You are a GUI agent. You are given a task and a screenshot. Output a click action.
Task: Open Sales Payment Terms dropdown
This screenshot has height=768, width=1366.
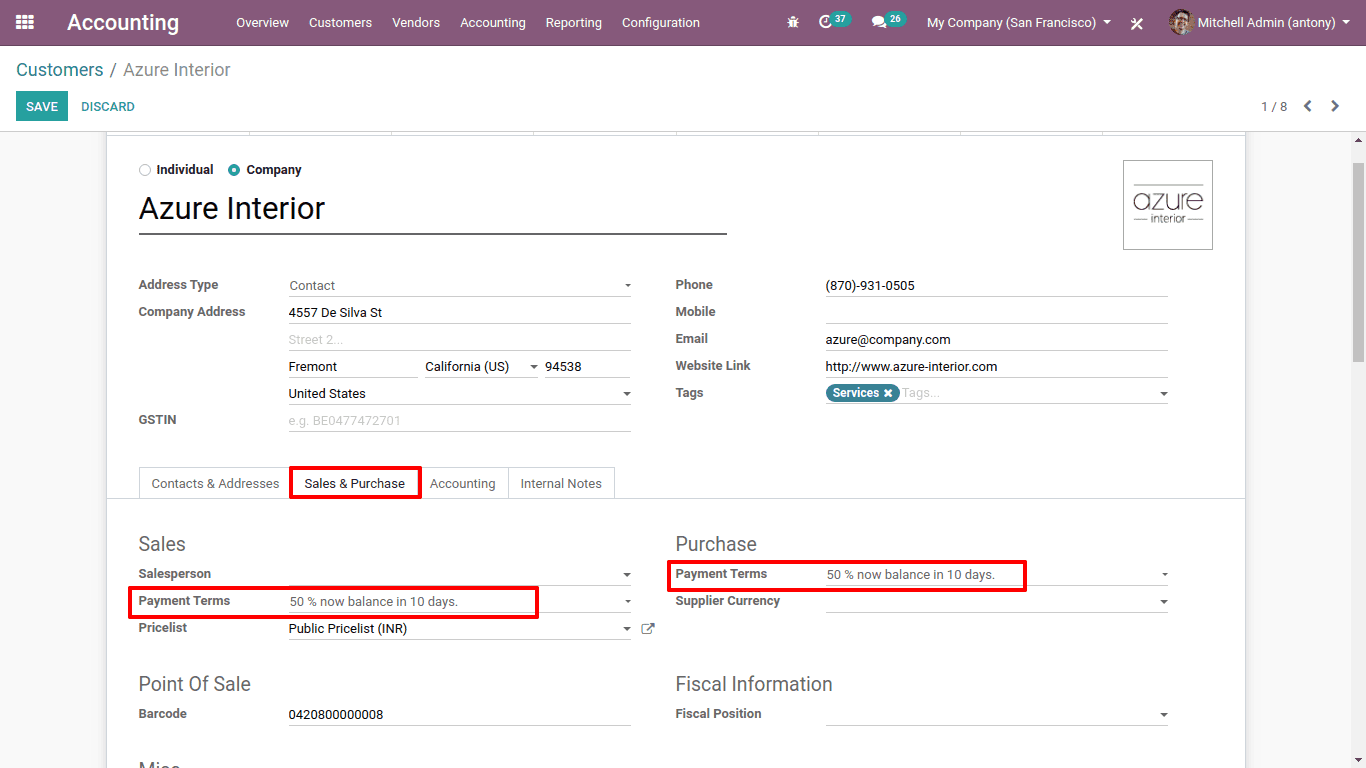pyautogui.click(x=460, y=602)
